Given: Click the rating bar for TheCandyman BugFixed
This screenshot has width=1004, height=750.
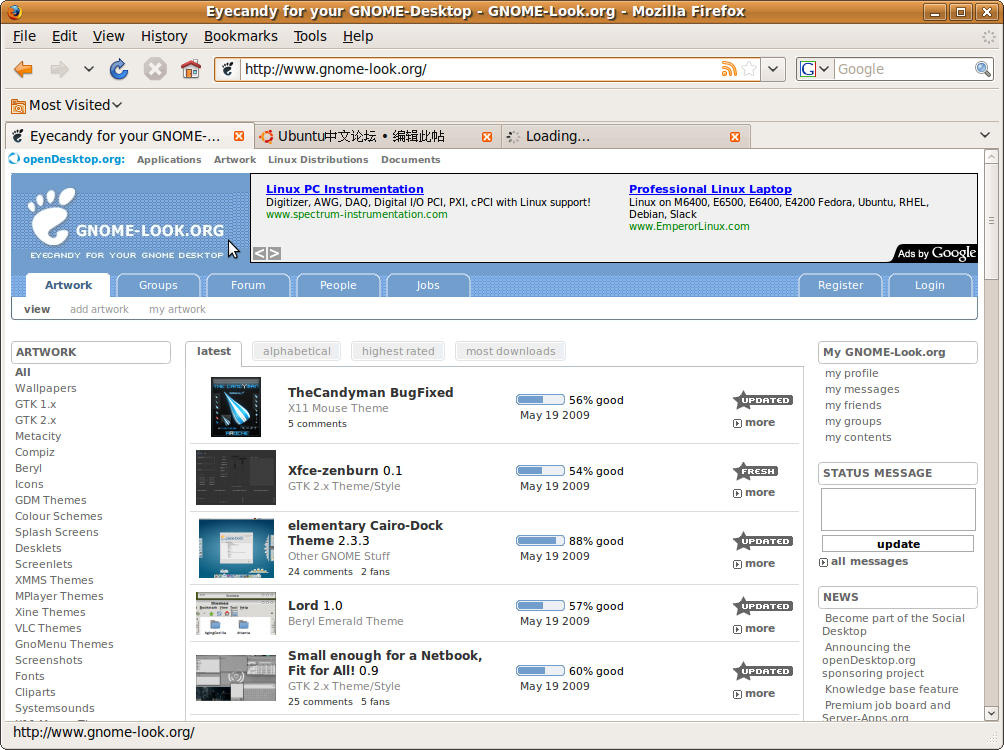Looking at the screenshot, I should coord(540,400).
